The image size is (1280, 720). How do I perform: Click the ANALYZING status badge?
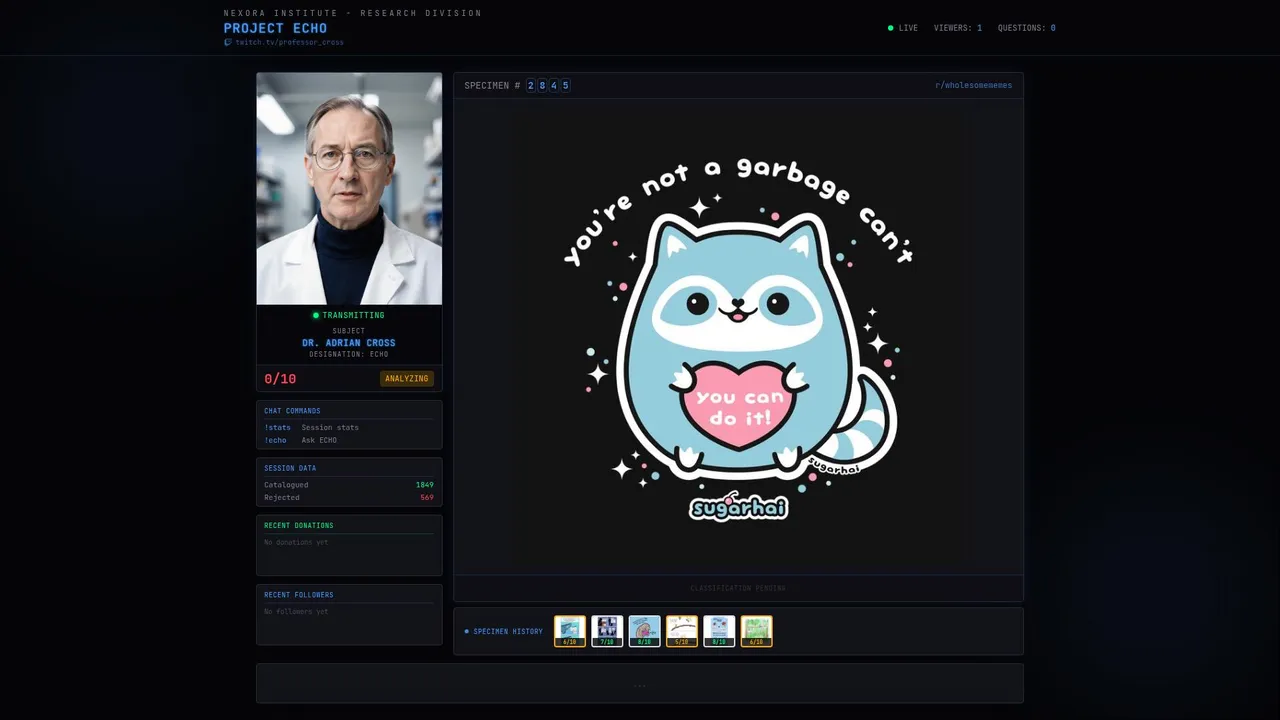(407, 379)
